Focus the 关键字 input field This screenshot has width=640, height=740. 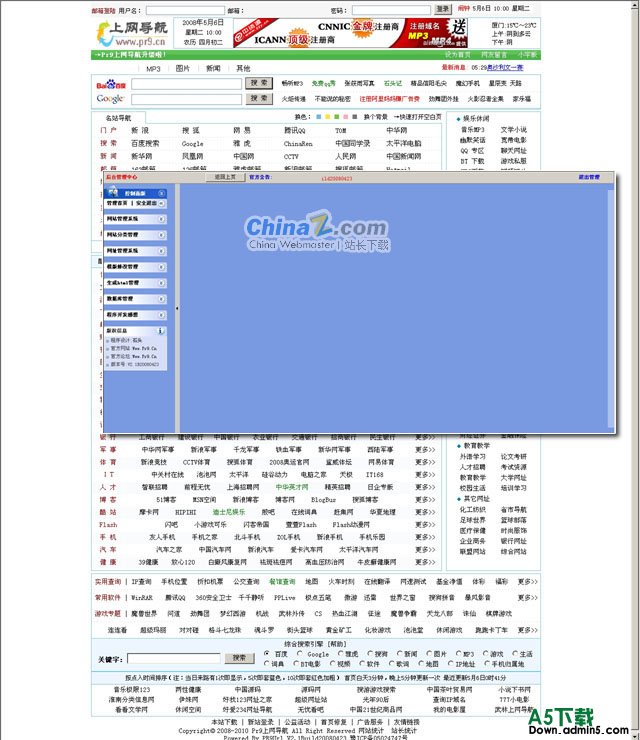[174, 658]
